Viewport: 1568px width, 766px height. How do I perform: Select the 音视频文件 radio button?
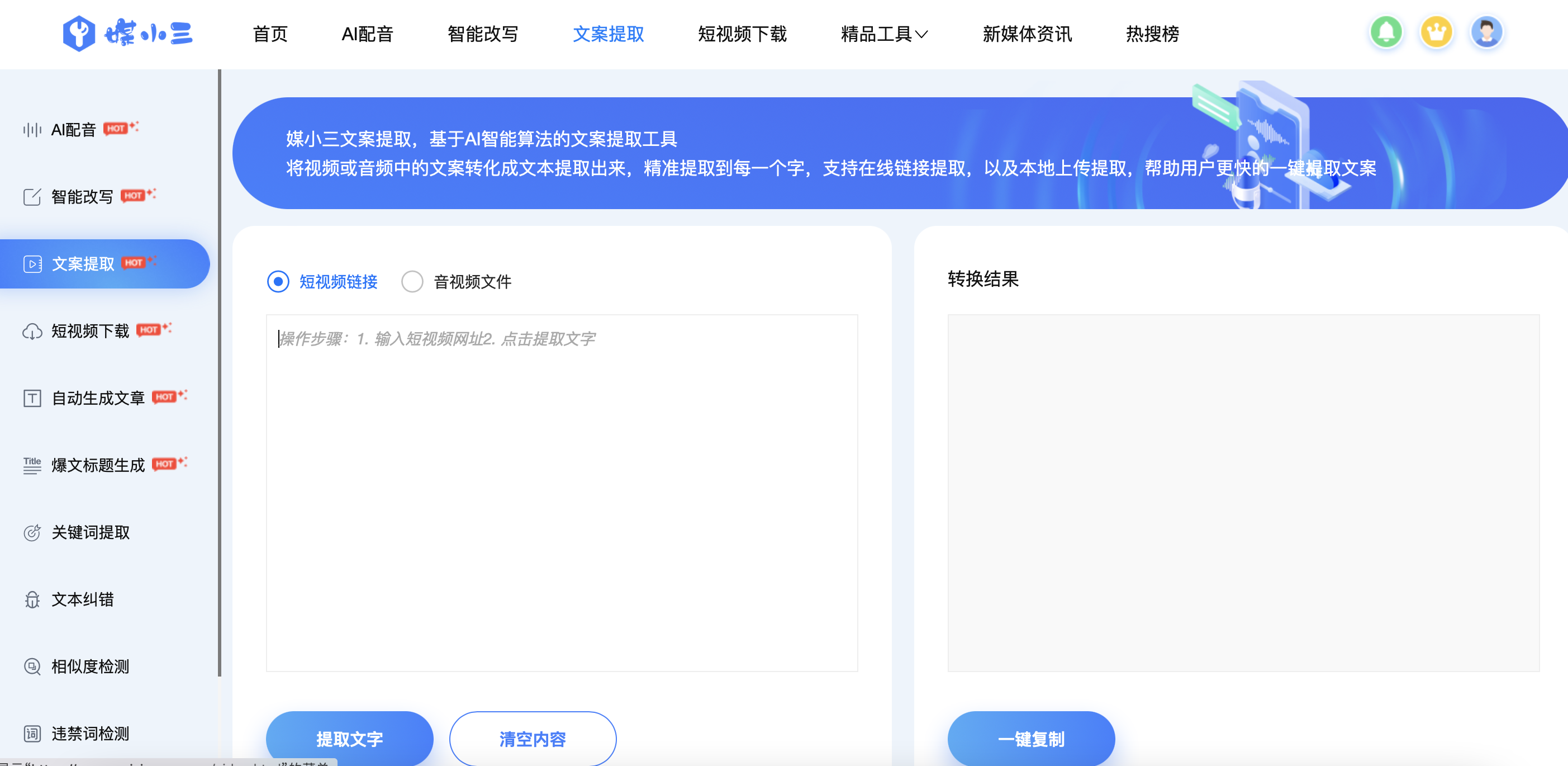(x=412, y=281)
